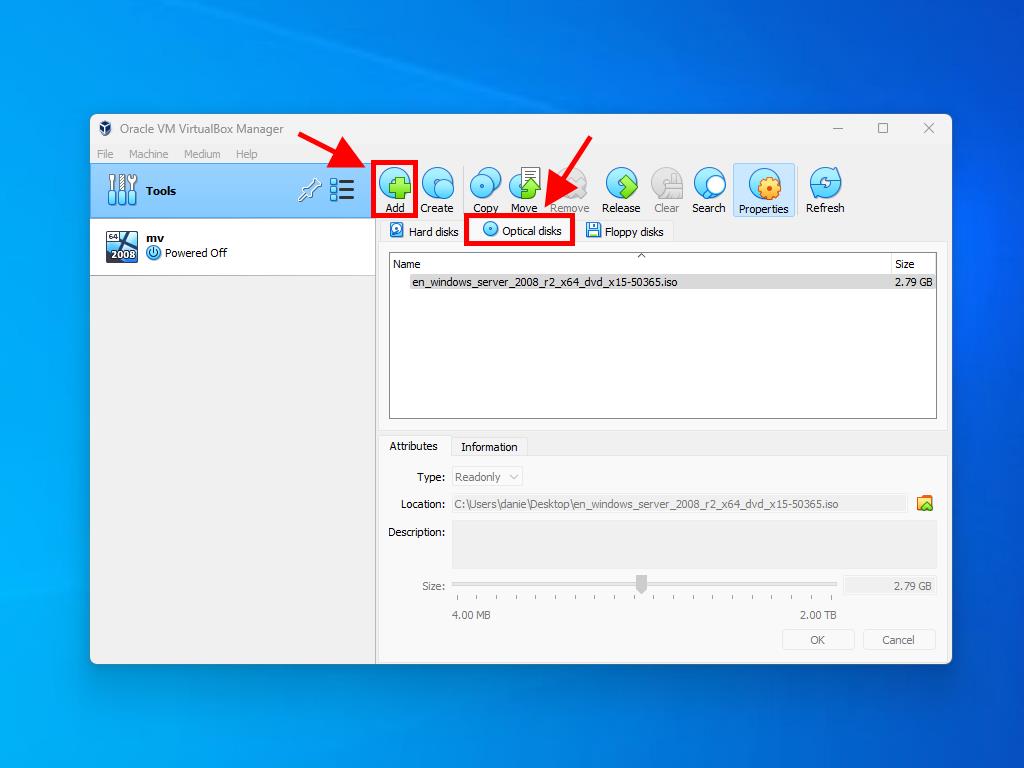Viewport: 1024px width, 768px height.
Task: Close the VirtualBox Manager window
Action: click(929, 129)
